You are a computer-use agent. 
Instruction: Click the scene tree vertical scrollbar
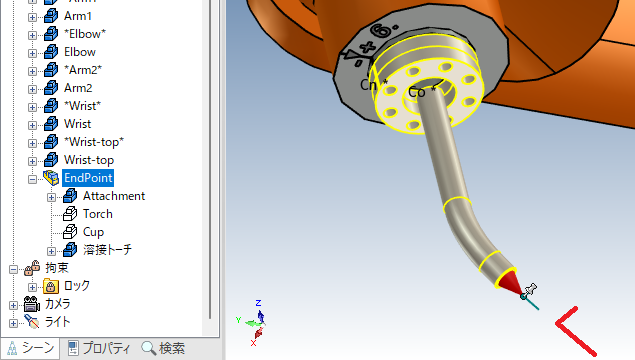pyautogui.click(x=210, y=160)
